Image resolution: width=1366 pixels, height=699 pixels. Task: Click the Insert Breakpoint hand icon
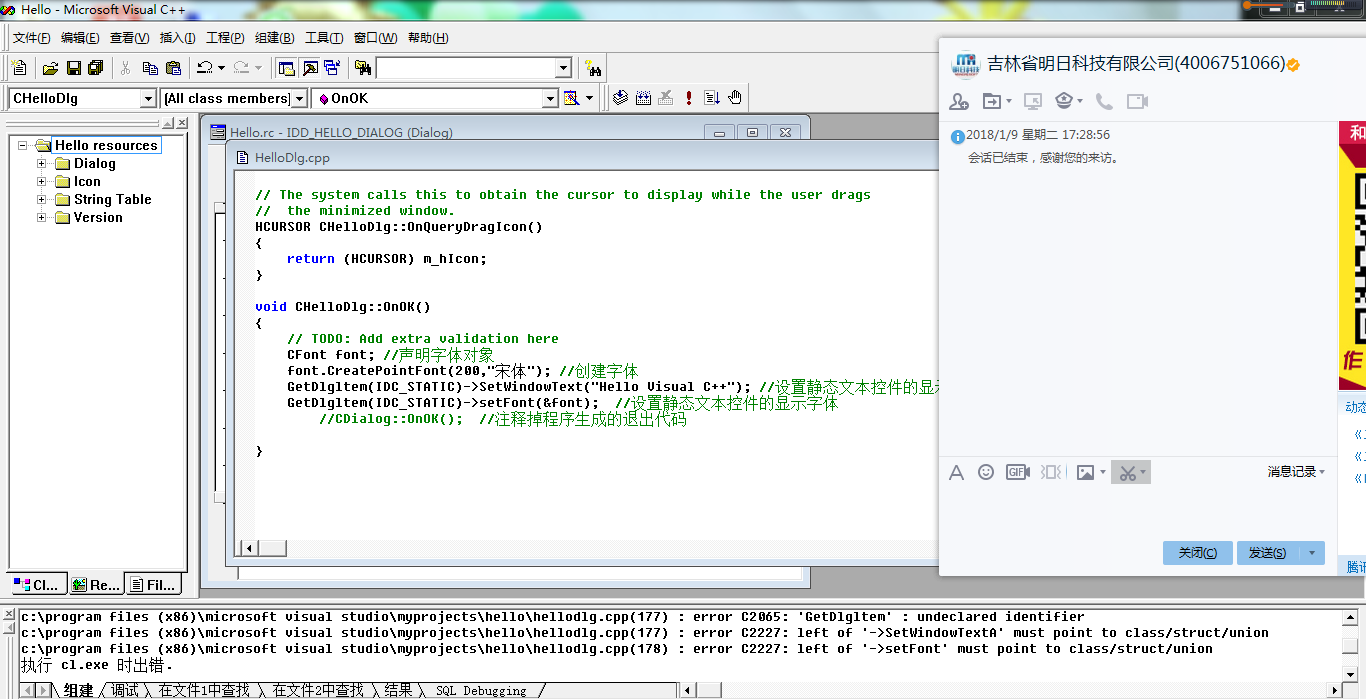[735, 98]
